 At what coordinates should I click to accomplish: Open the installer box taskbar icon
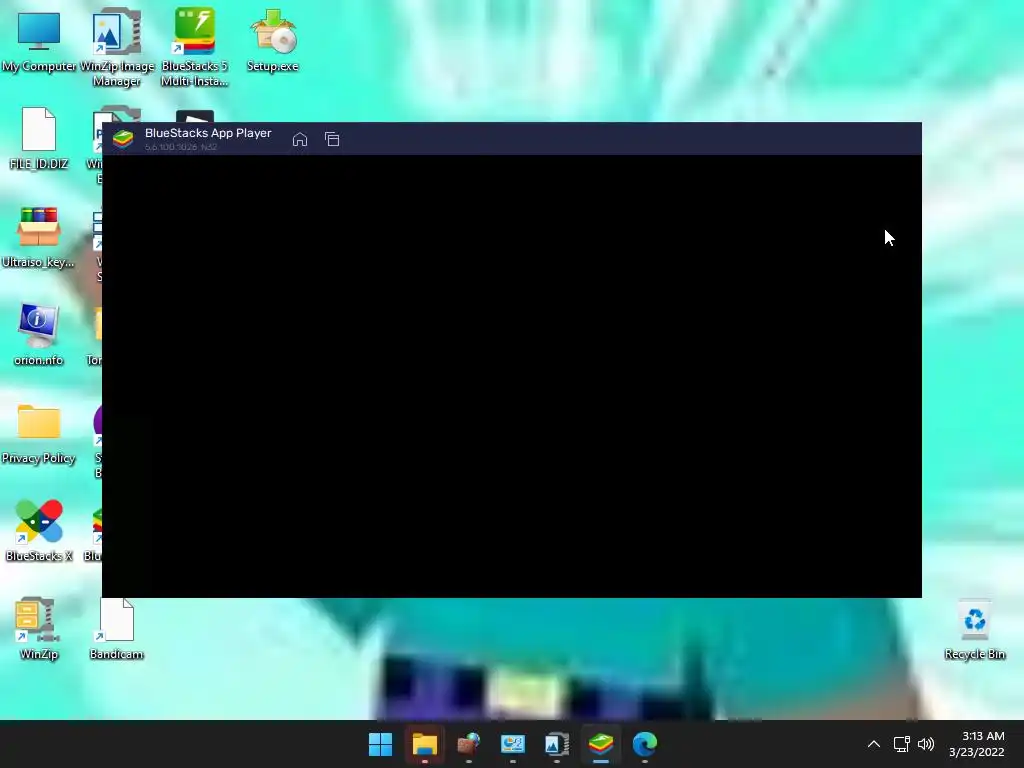point(469,744)
